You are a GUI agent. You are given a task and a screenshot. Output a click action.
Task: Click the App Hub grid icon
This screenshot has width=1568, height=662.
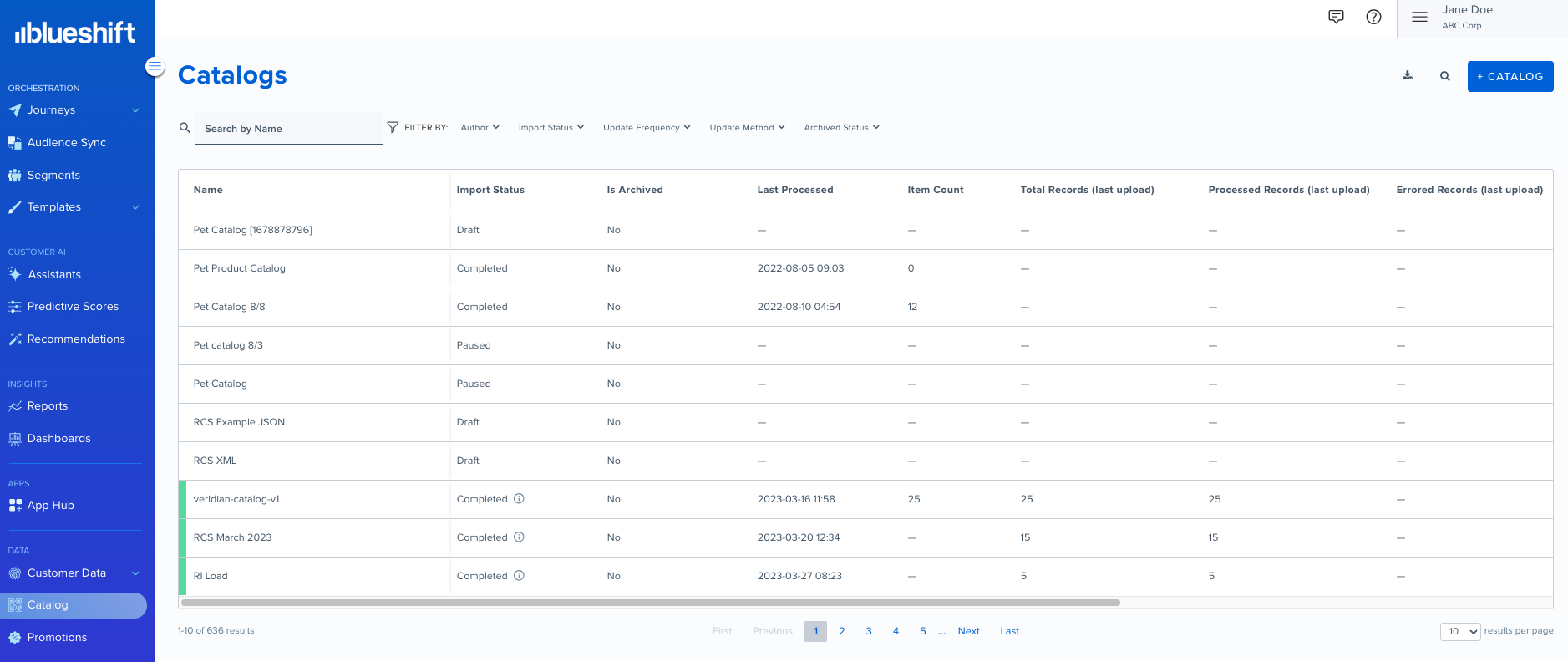(x=15, y=505)
